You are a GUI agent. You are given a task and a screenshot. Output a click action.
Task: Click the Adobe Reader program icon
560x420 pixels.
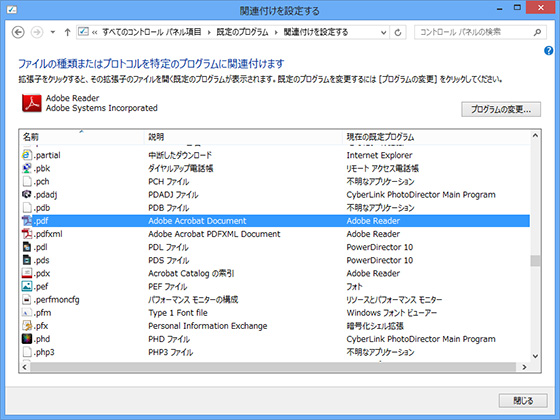(32, 103)
